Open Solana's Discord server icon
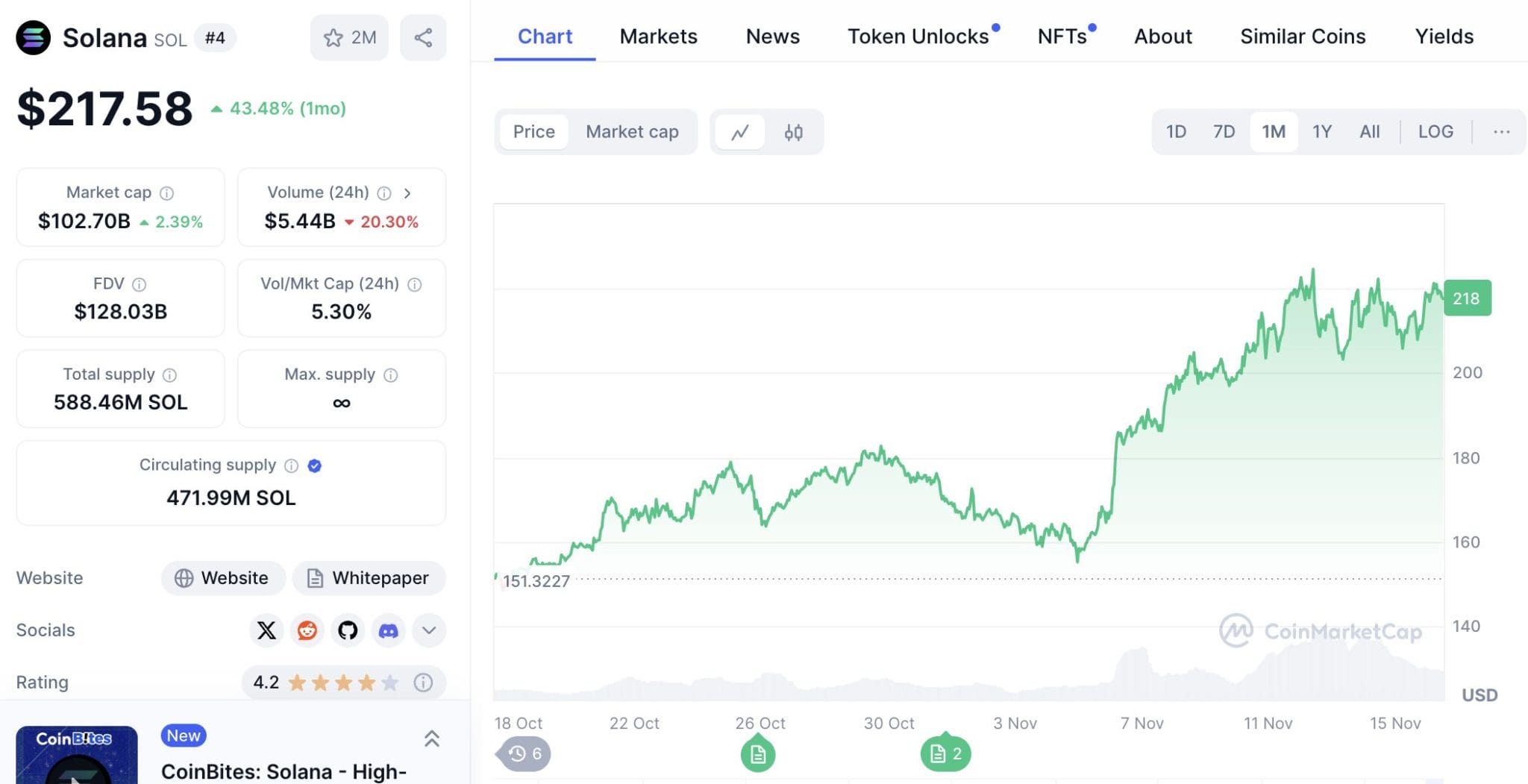The height and width of the screenshot is (784, 1528). point(388,630)
